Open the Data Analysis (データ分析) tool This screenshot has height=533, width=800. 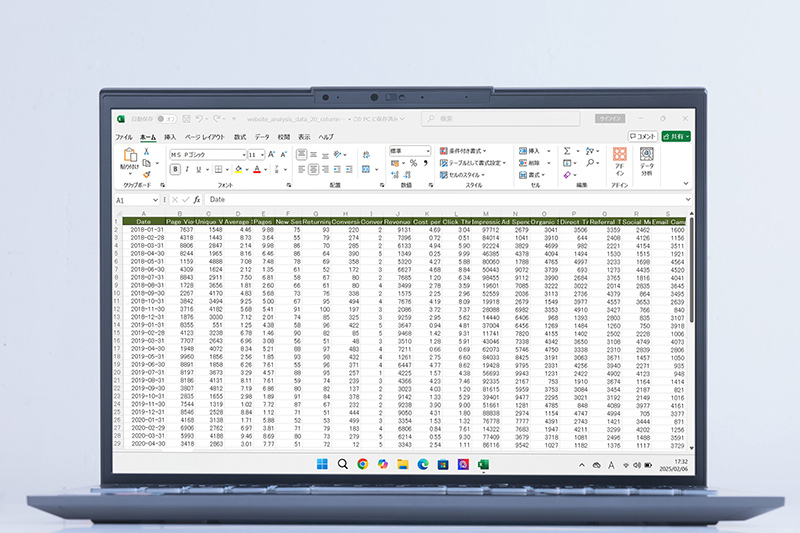pos(646,160)
